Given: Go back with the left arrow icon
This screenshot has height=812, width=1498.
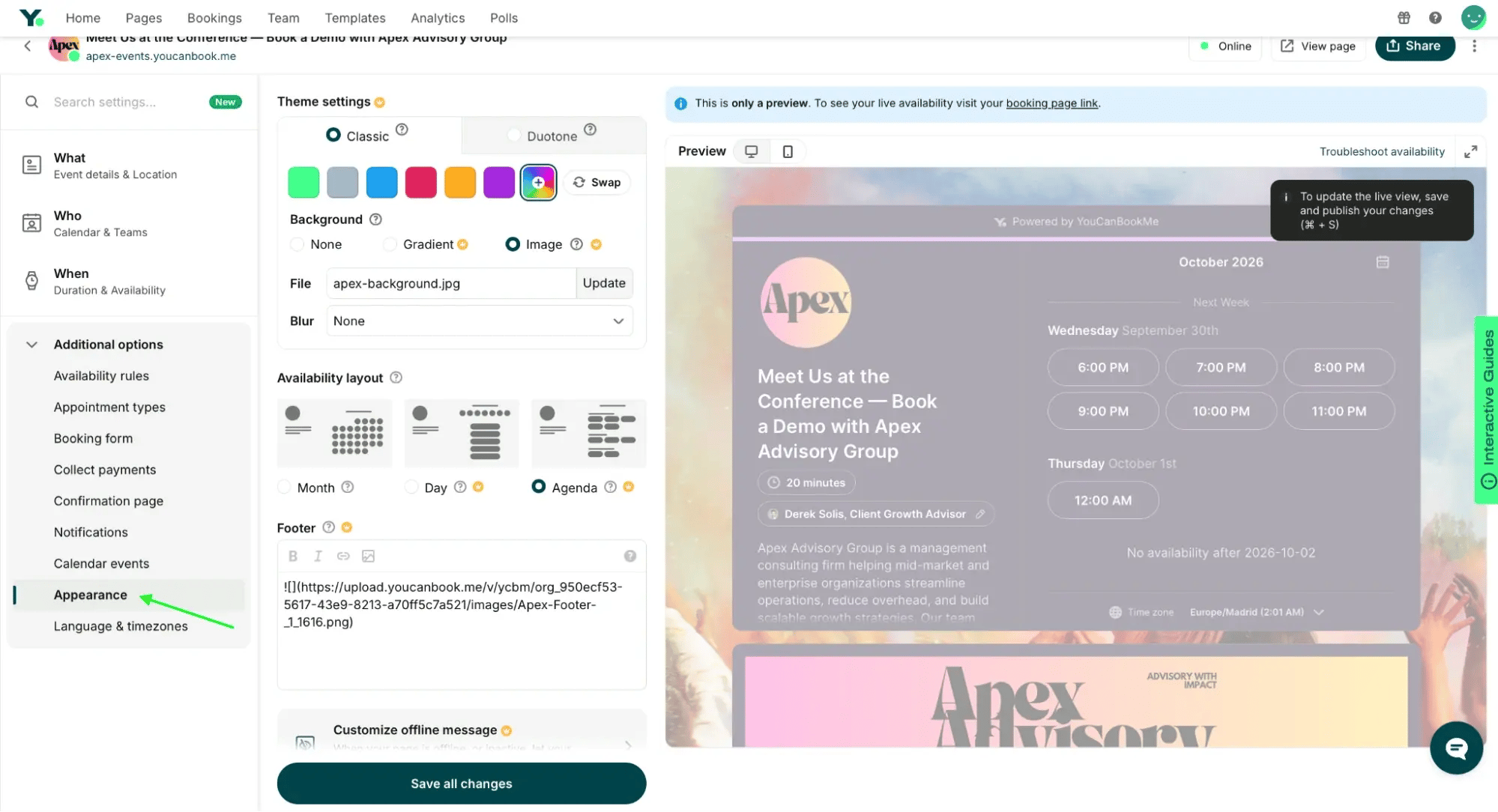Looking at the screenshot, I should (28, 46).
